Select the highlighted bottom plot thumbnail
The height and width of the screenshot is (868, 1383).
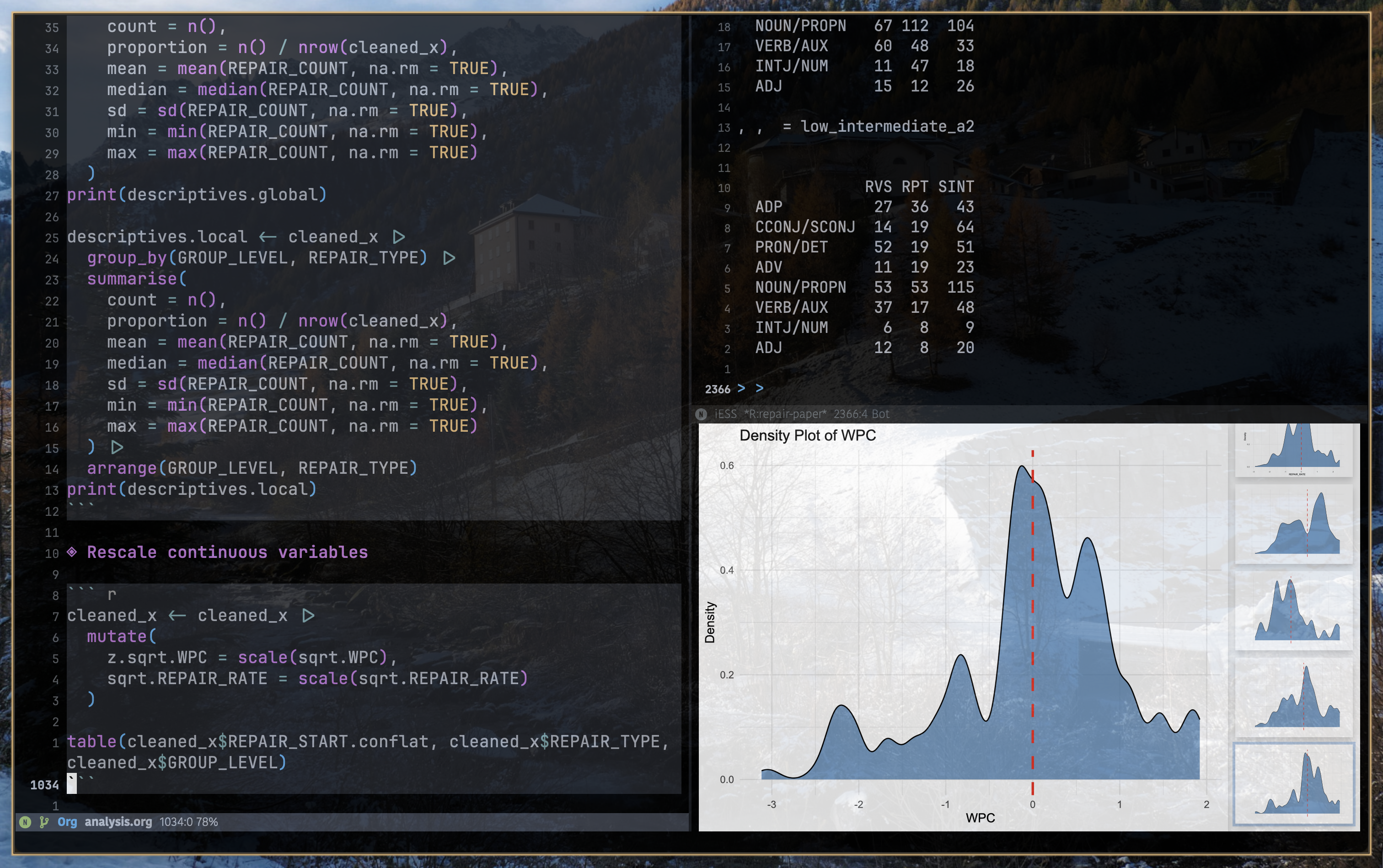[x=1293, y=783]
